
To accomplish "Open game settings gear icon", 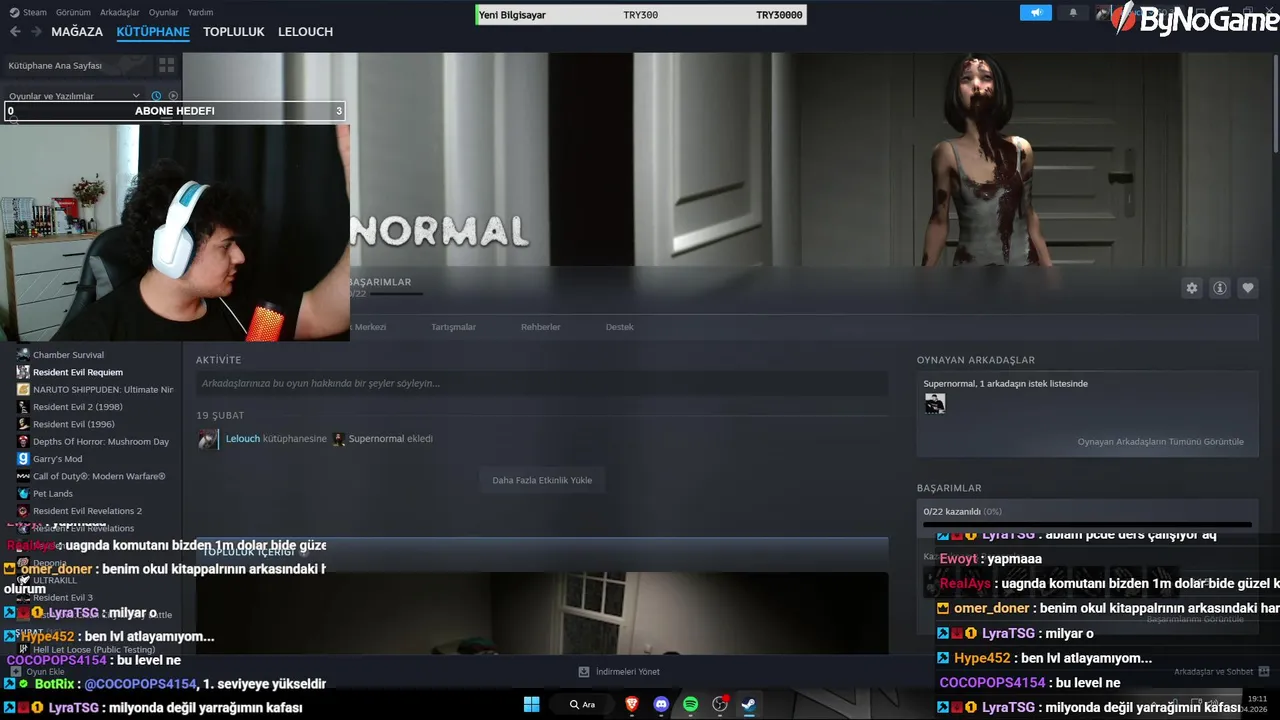I will coord(1191,288).
